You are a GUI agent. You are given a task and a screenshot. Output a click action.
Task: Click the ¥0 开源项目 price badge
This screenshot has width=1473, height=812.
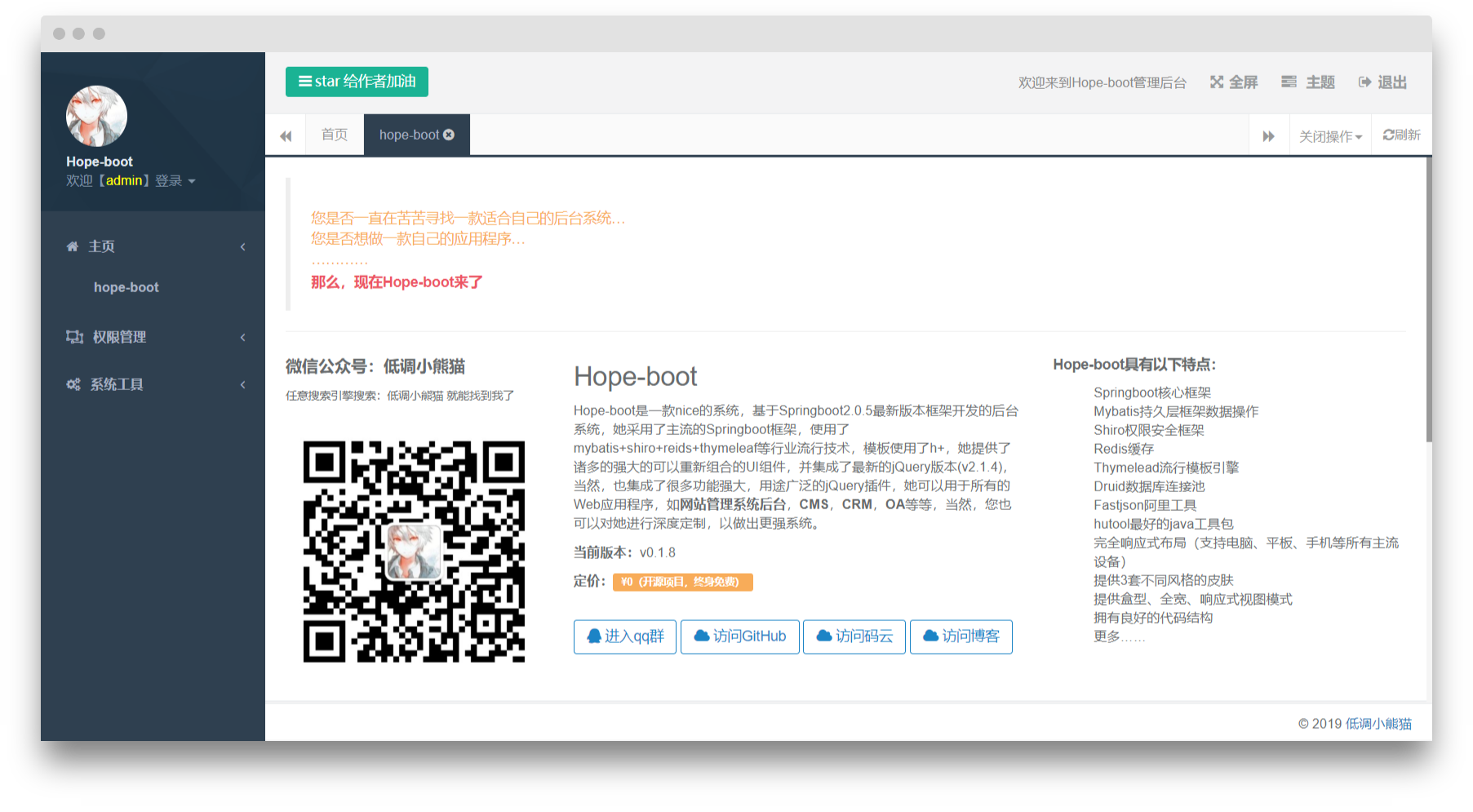pyautogui.click(x=683, y=582)
